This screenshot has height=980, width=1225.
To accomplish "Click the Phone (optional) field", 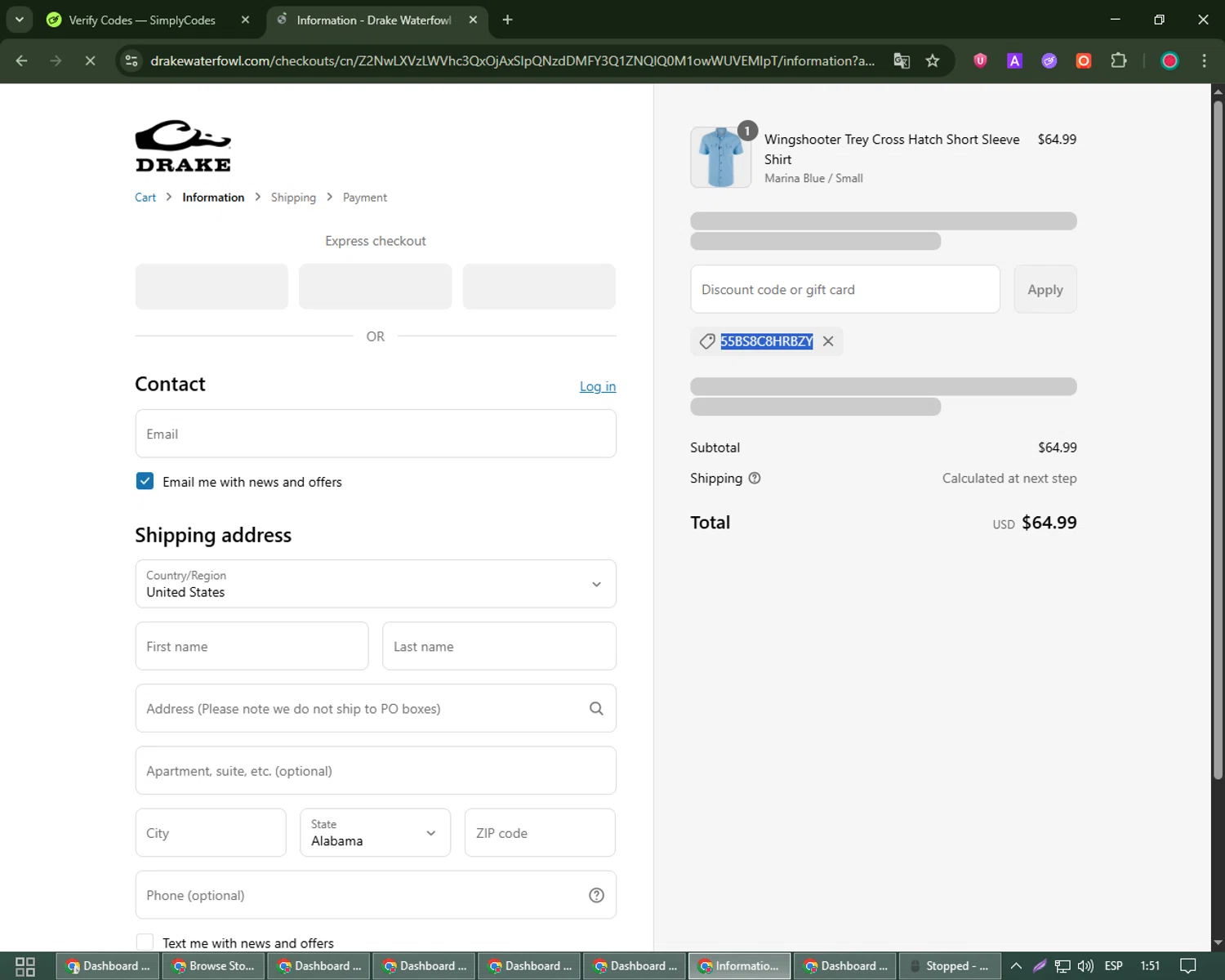I will pos(376,895).
